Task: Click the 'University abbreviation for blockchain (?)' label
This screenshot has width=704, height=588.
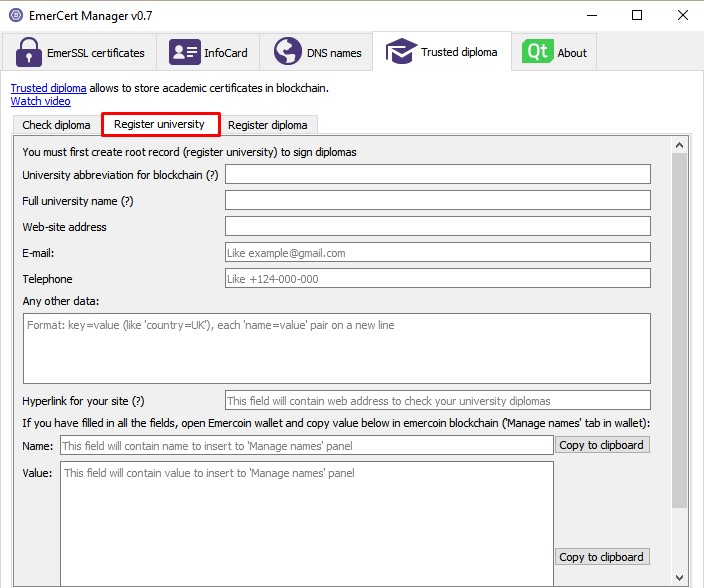Action: point(120,175)
